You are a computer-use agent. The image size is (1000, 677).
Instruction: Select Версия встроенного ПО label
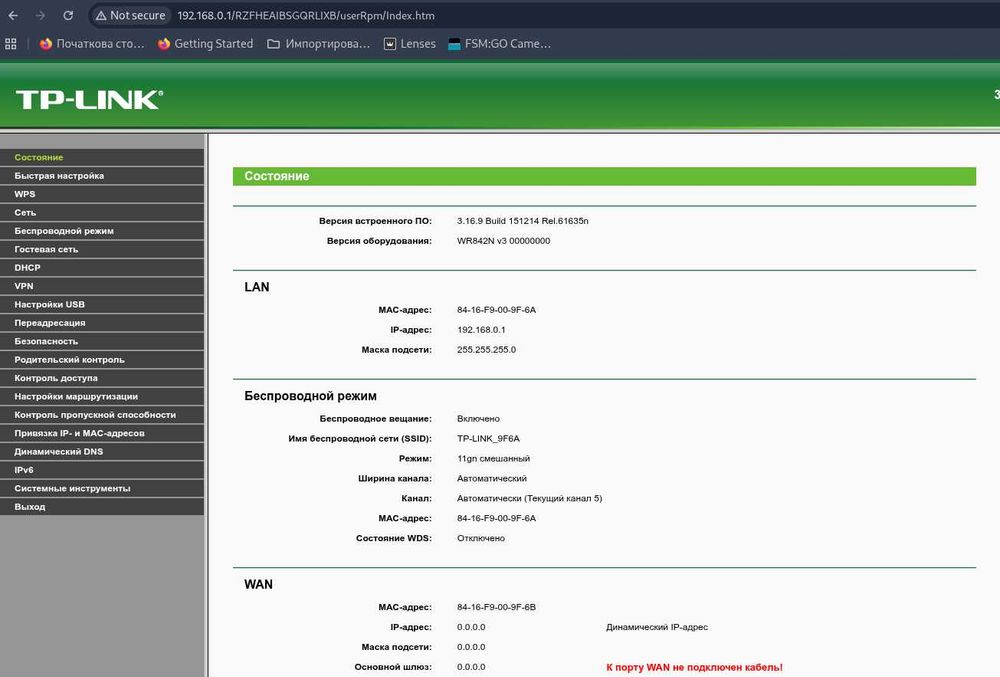click(375, 221)
